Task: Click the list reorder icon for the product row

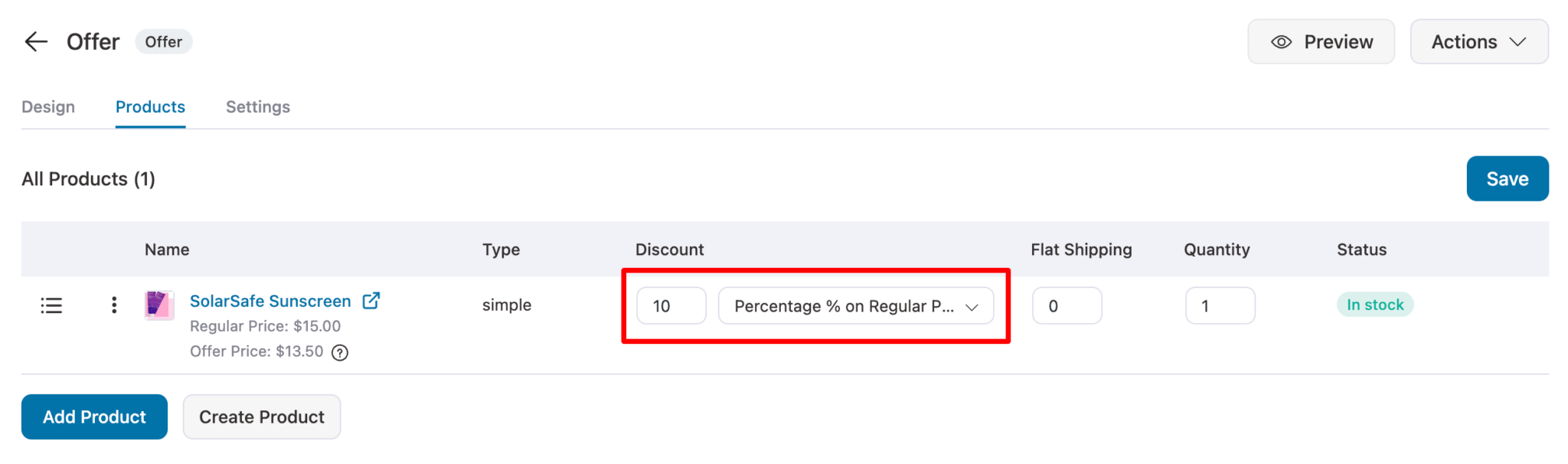Action: (x=51, y=305)
